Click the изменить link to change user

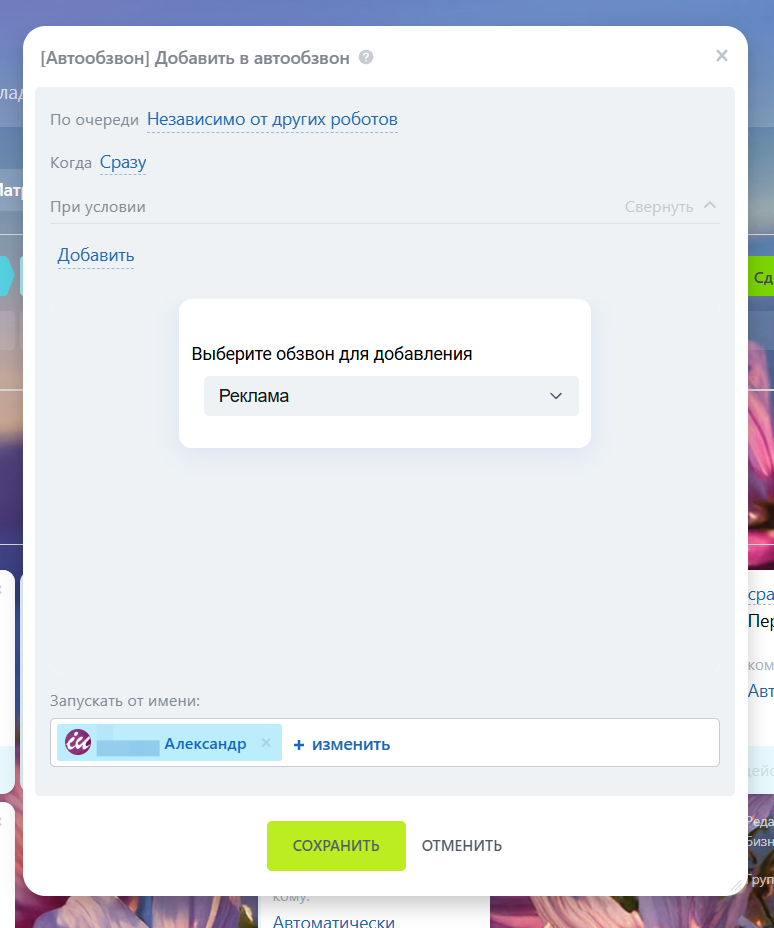[x=341, y=744]
